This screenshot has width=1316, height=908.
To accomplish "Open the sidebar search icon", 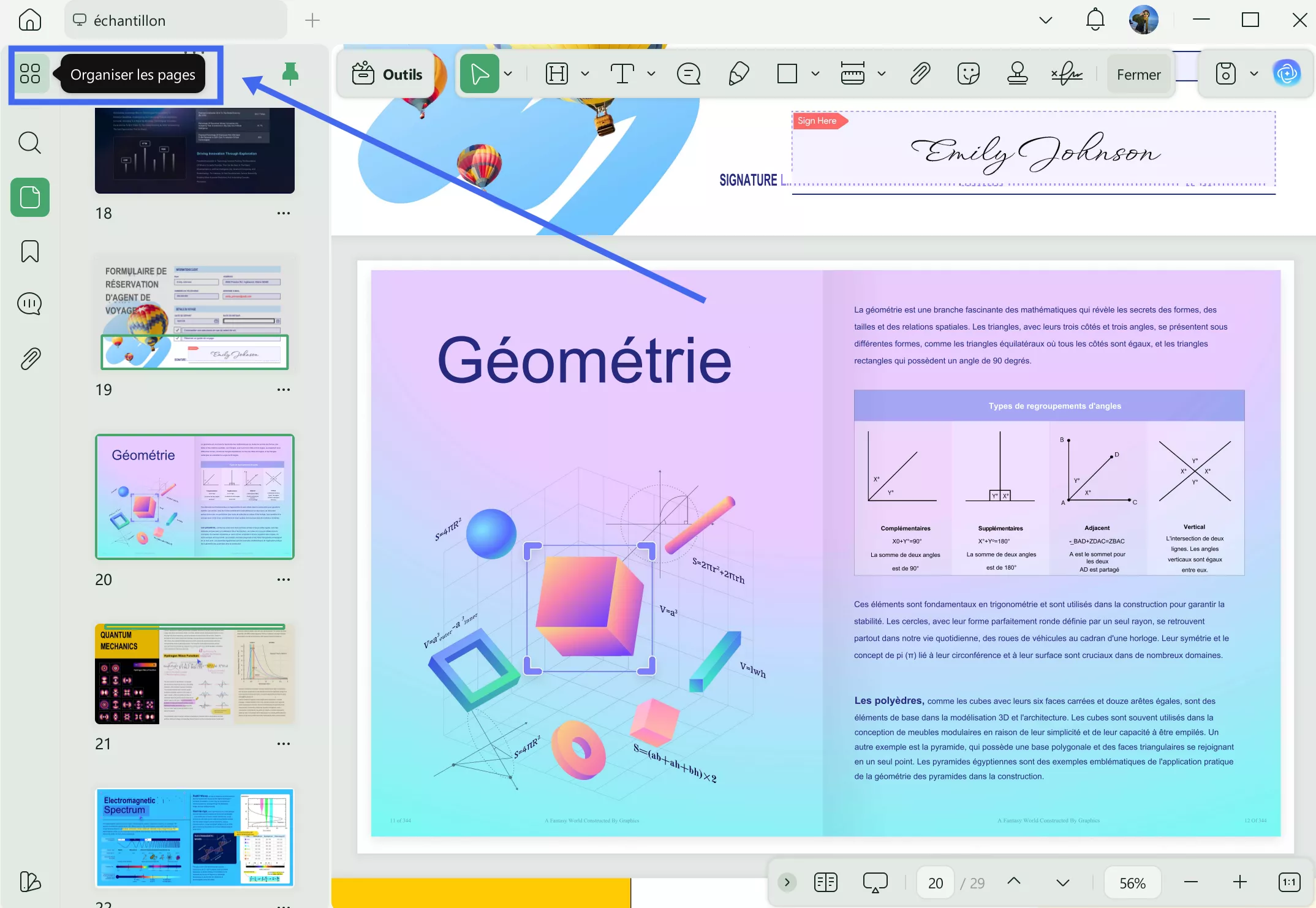I will click(x=29, y=142).
